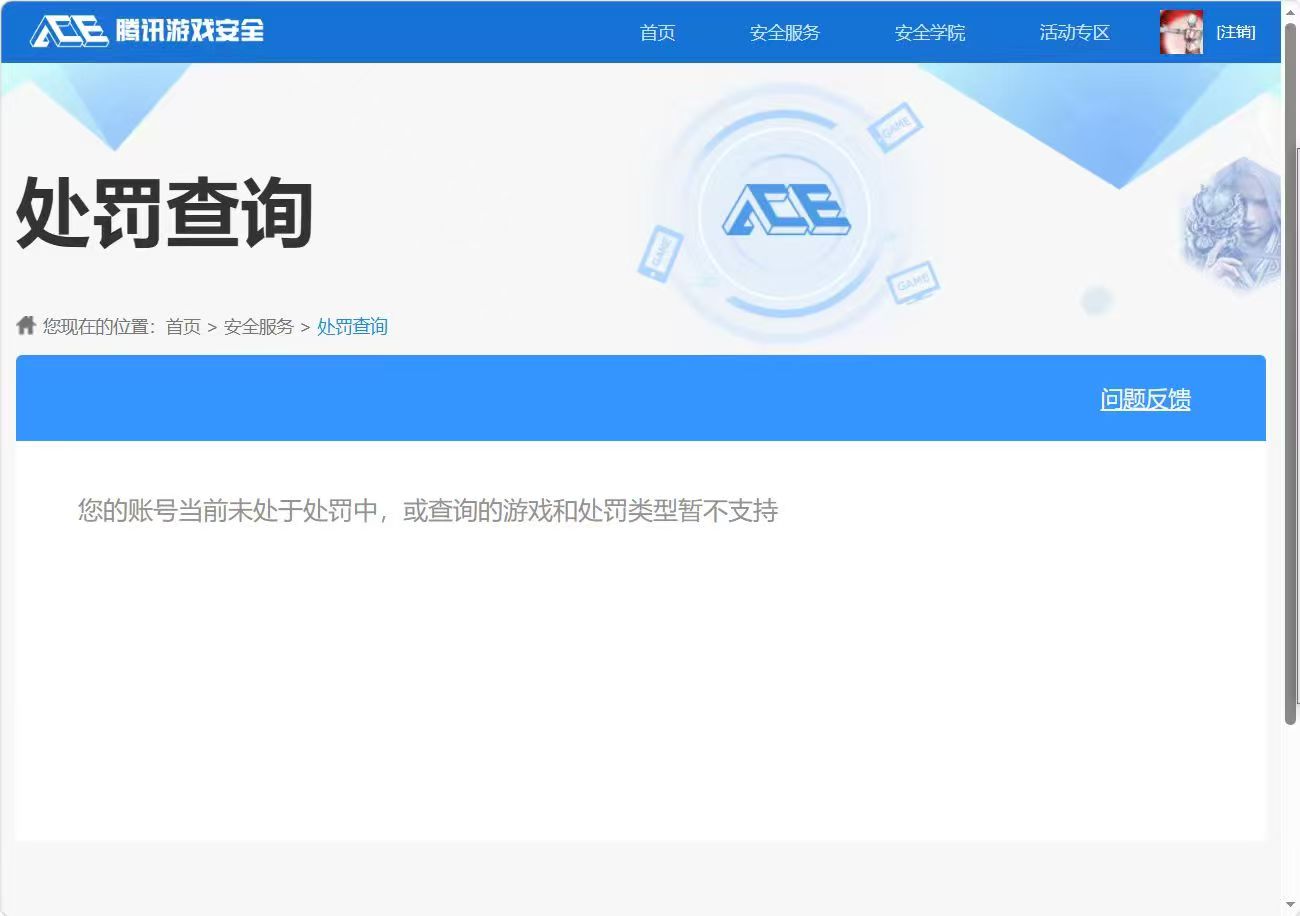The image size is (1300, 916).
Task: Click the vertical page scrollbar
Action: tap(1290, 372)
